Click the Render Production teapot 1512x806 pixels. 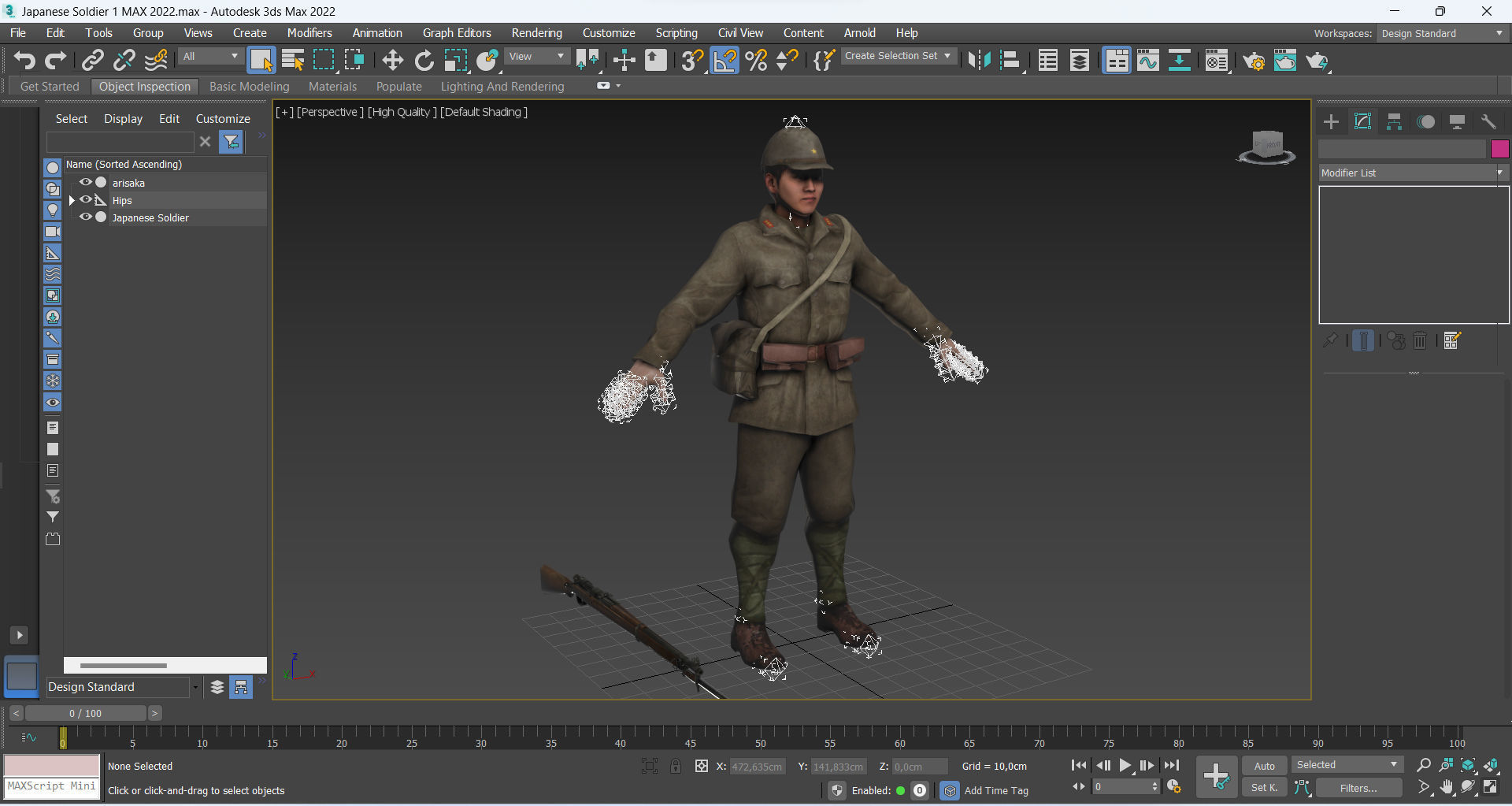coord(1317,60)
